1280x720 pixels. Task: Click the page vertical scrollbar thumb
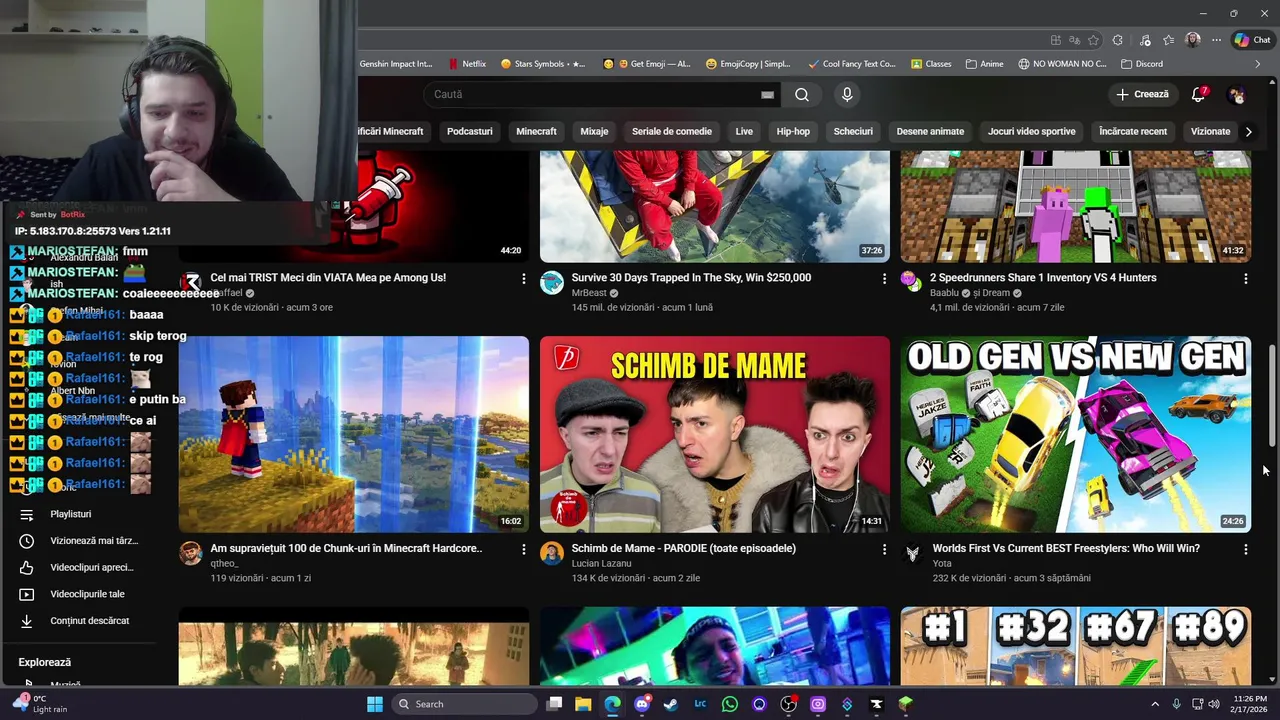pos(1272,396)
